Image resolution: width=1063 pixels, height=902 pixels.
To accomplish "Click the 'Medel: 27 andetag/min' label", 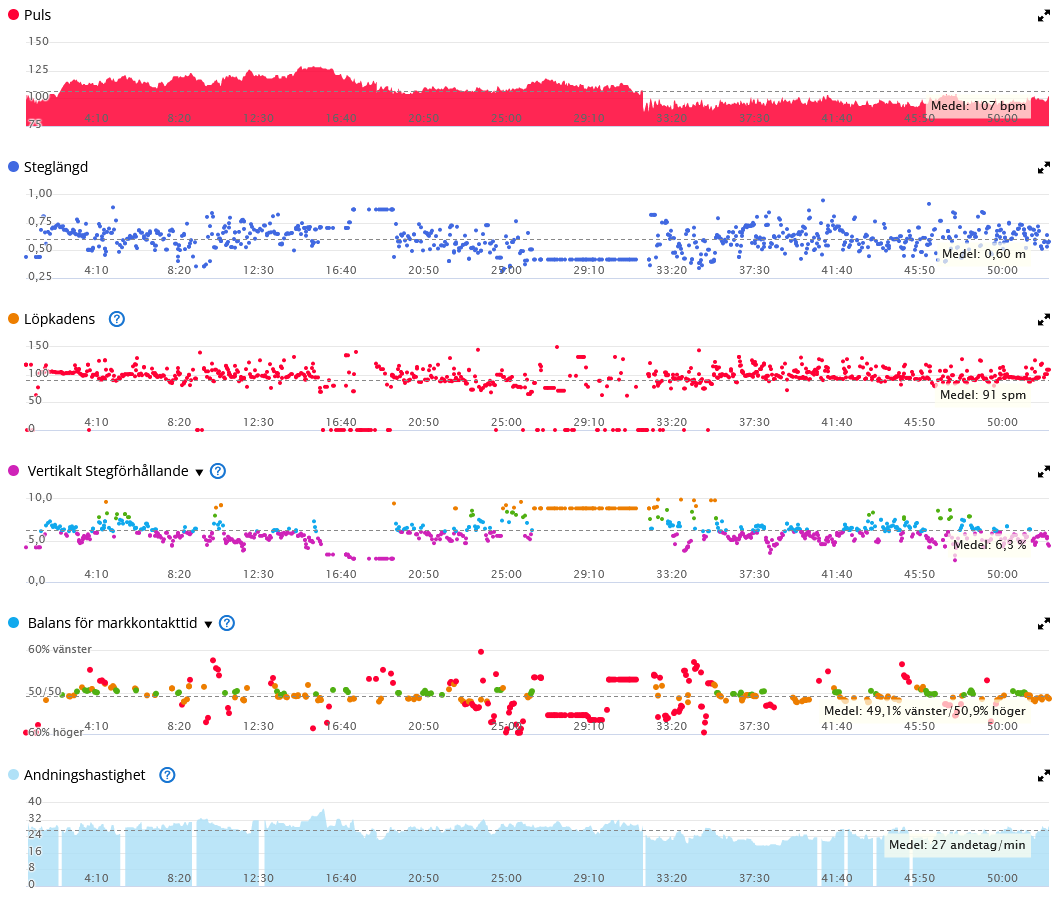I will coord(957,844).
